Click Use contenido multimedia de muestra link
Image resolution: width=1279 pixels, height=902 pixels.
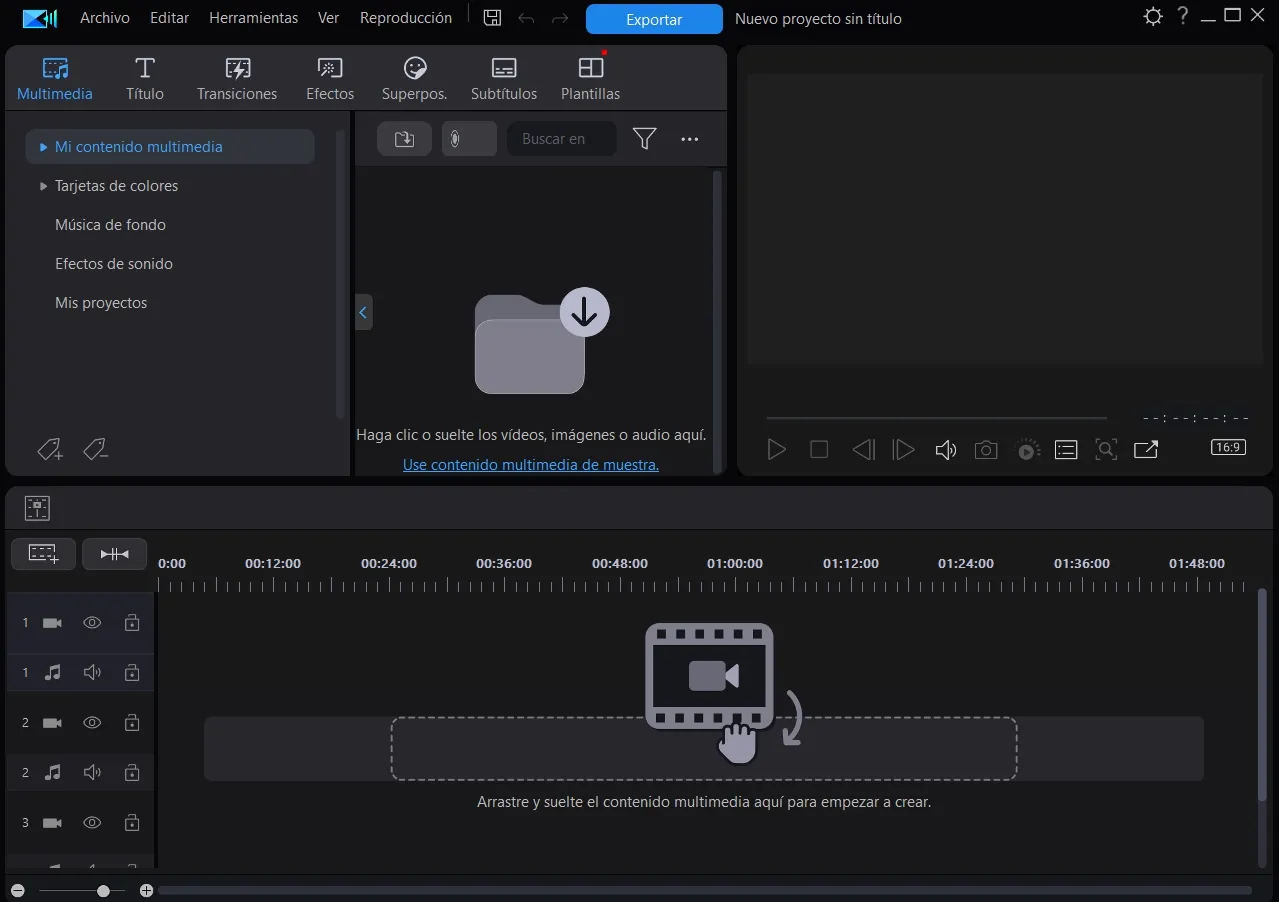coord(531,464)
